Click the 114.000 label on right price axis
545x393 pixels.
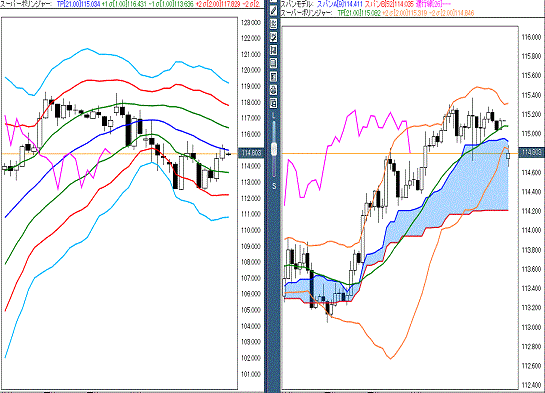[531, 230]
